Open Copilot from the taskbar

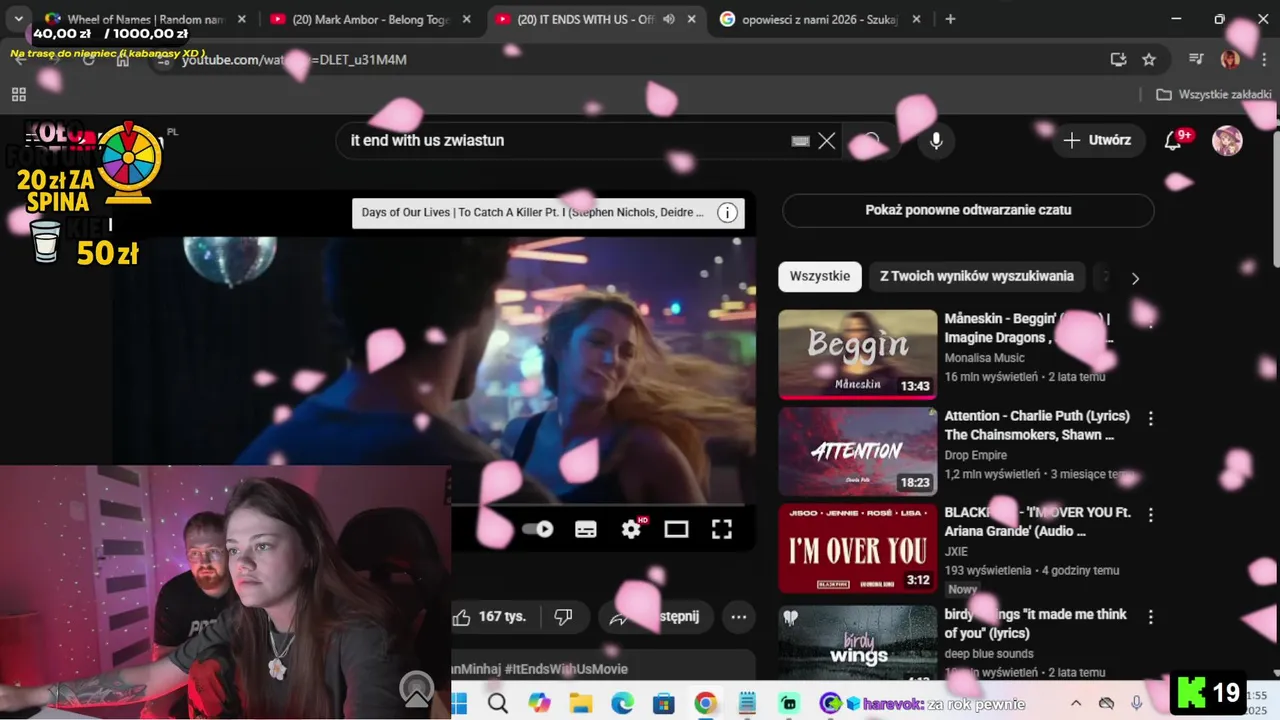coord(540,704)
